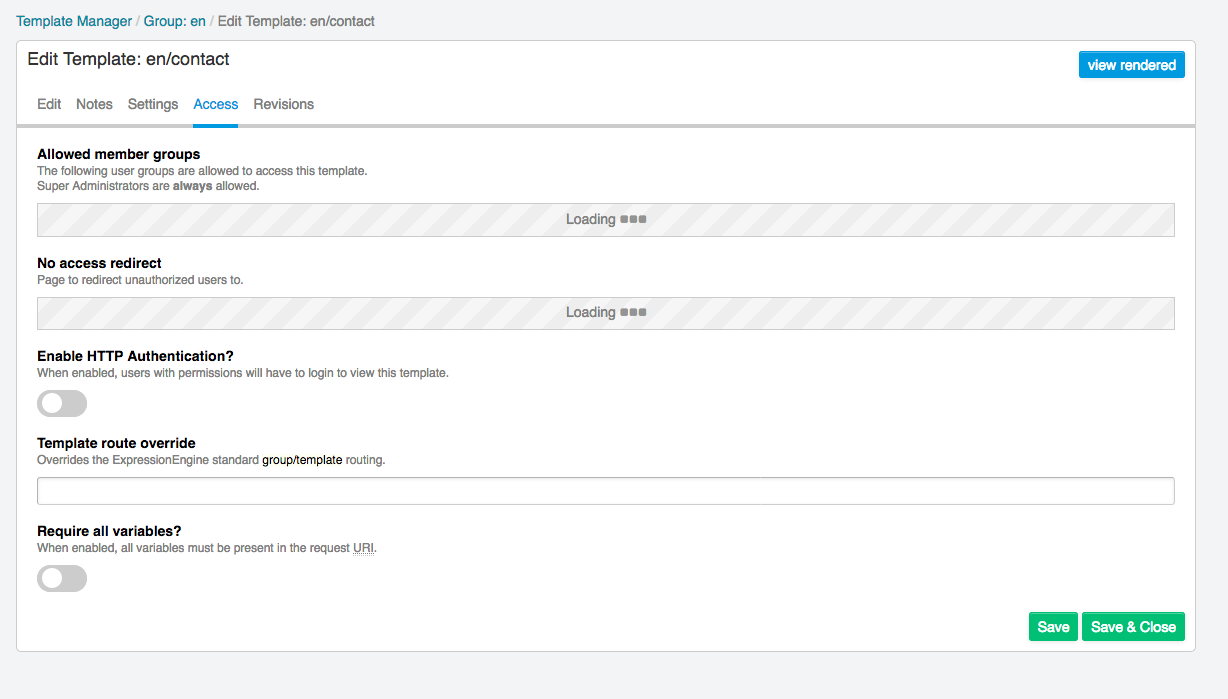The height and width of the screenshot is (699, 1228).
Task: Go to Group: en breadcrumb link
Action: pos(175,21)
